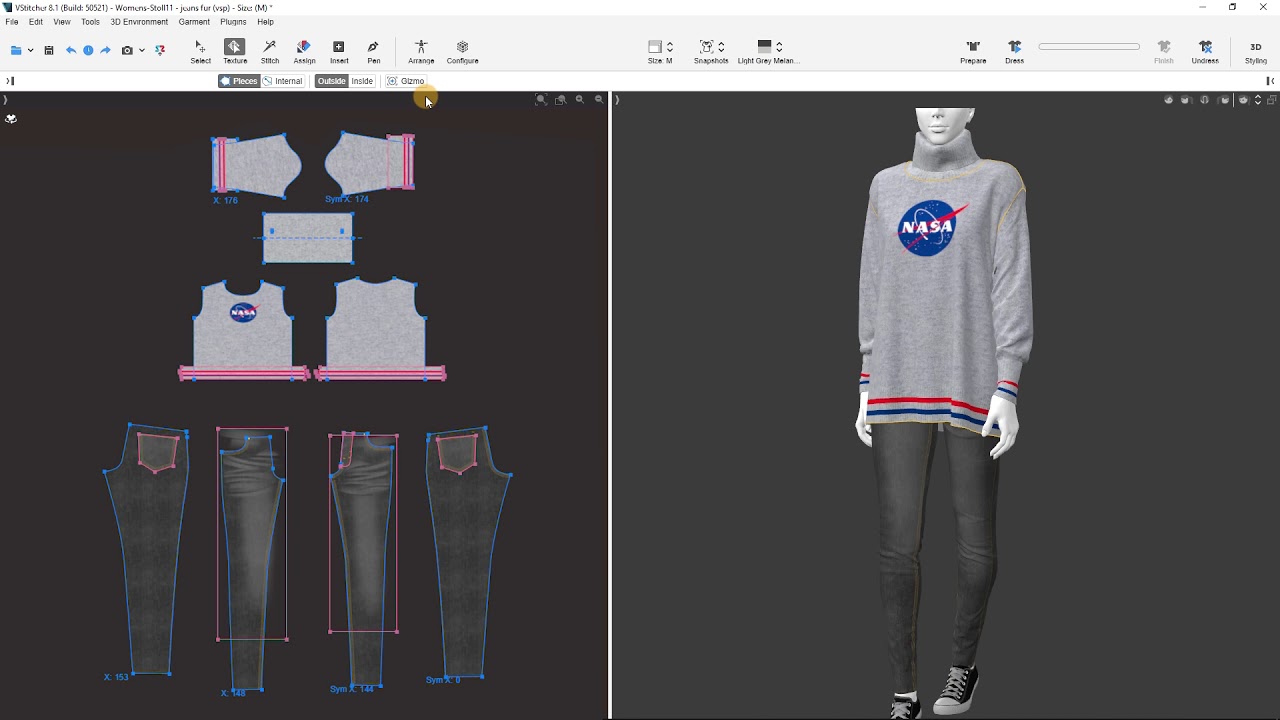Viewport: 1280px width, 720px height.
Task: Click the Dress garment icon
Action: point(1014,52)
